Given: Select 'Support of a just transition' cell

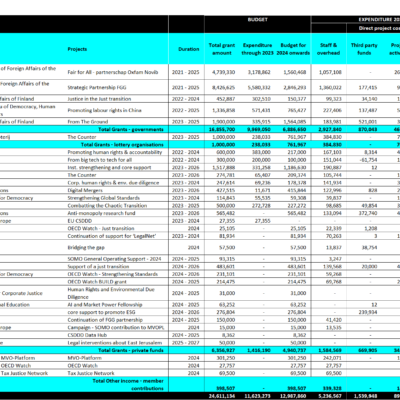Looking at the screenshot, I should click(x=98, y=266).
